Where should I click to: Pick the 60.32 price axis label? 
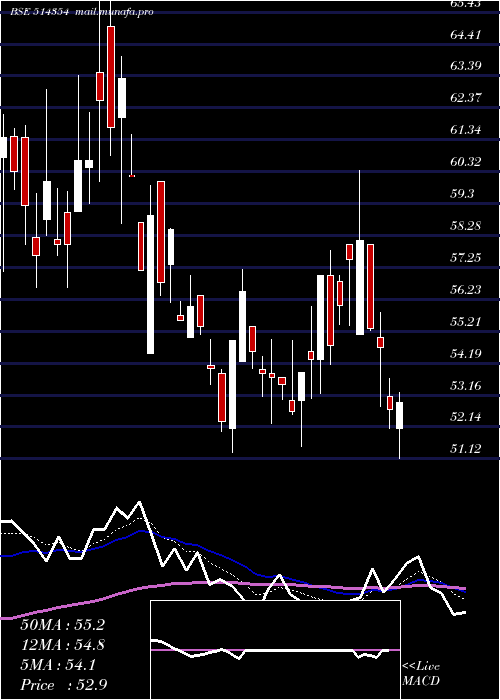[466, 162]
